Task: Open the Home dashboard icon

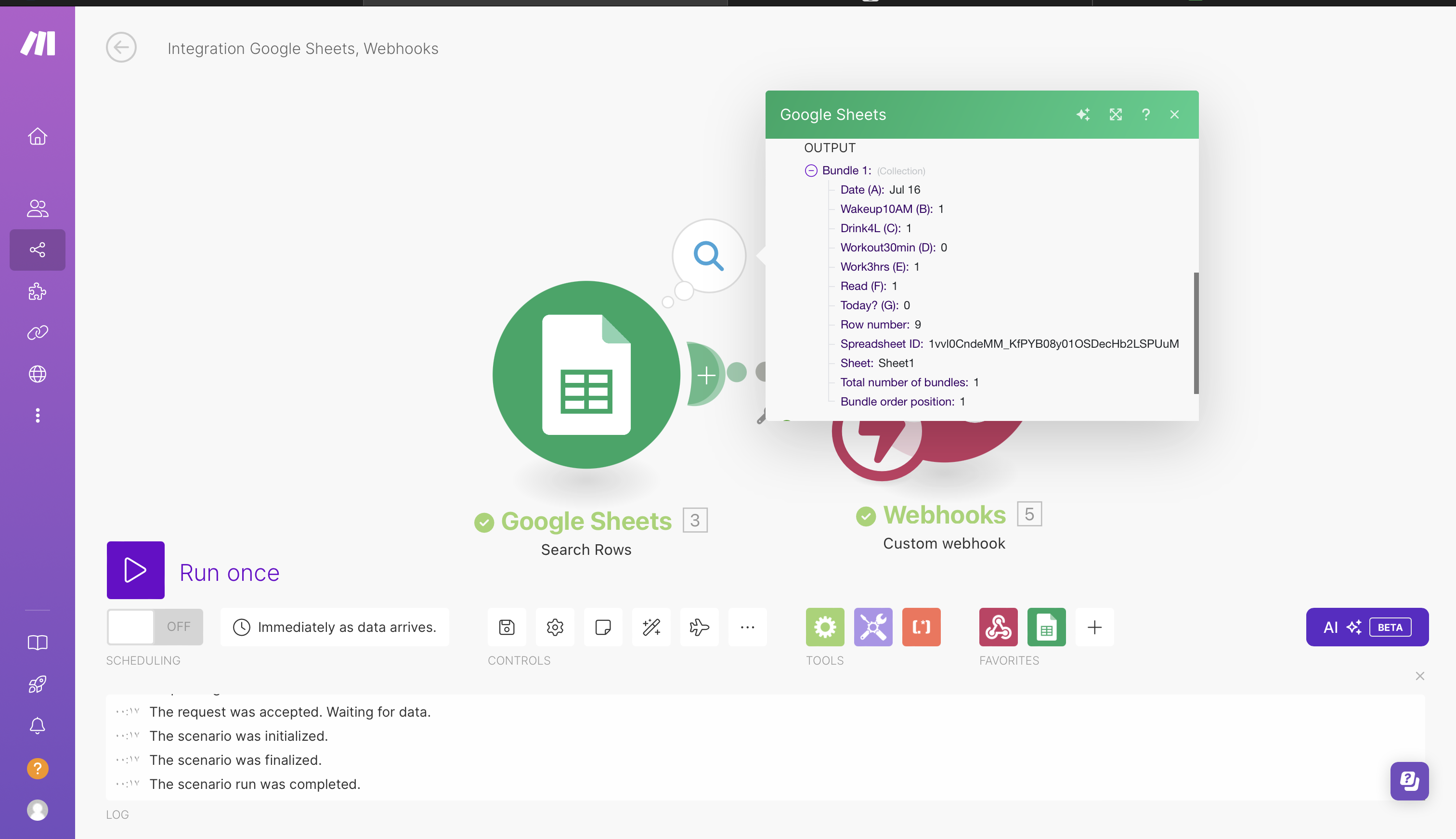Action: pos(38,137)
